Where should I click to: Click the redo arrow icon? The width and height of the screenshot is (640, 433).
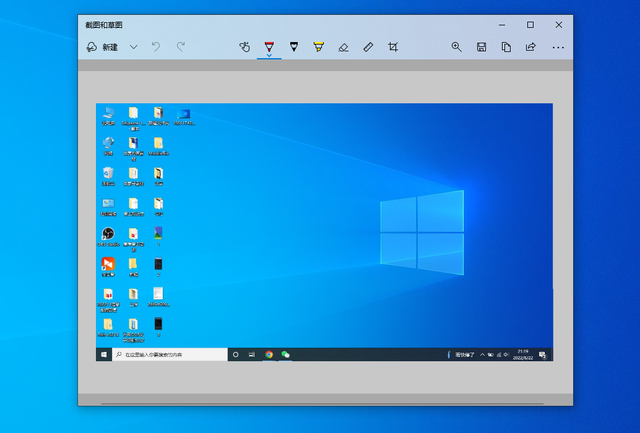(181, 47)
